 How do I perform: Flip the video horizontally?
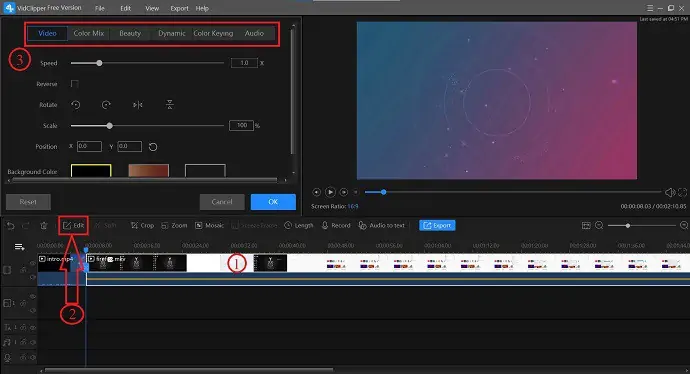[138, 105]
